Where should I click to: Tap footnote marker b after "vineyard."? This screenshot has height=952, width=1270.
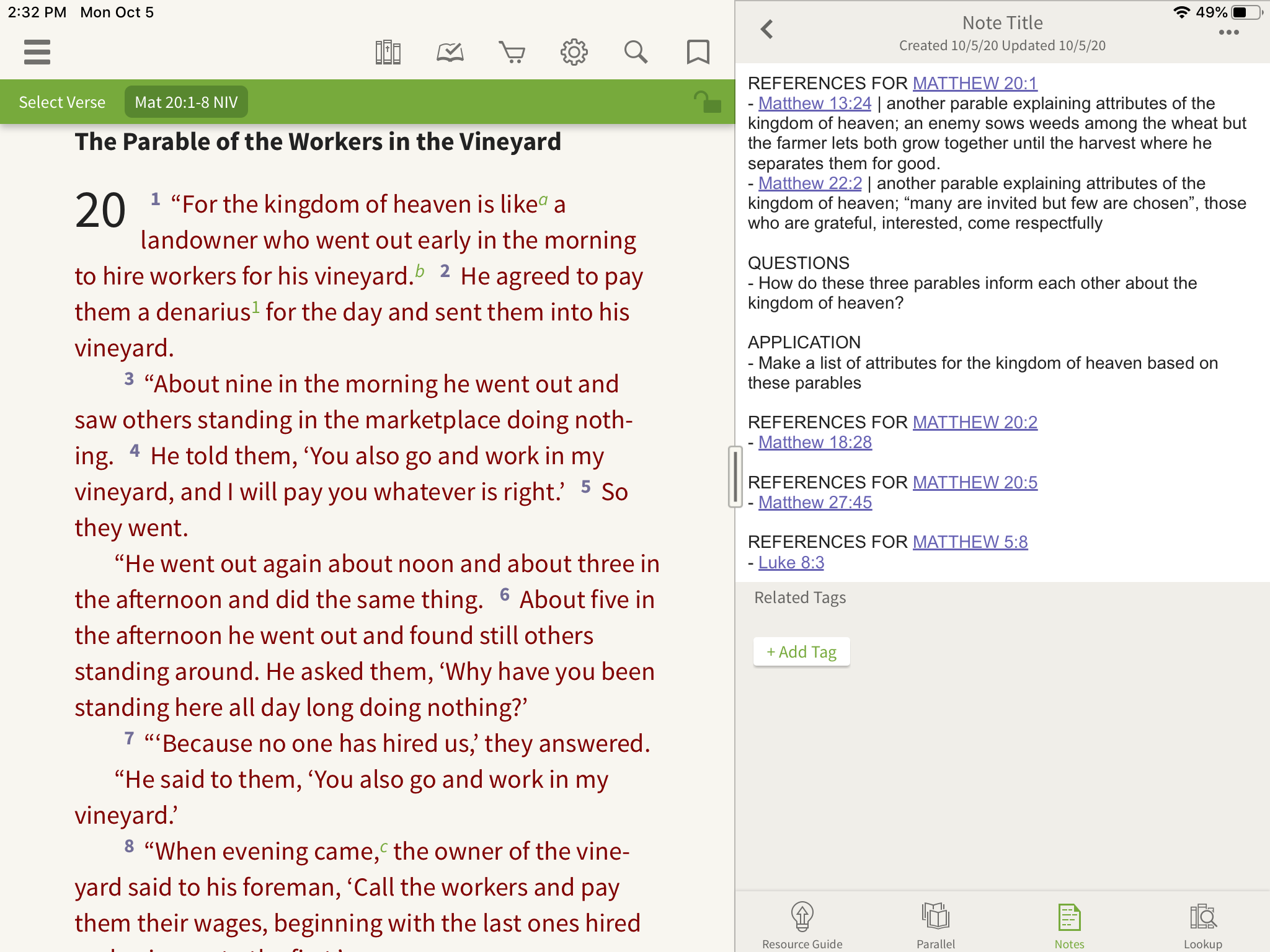pos(420,271)
